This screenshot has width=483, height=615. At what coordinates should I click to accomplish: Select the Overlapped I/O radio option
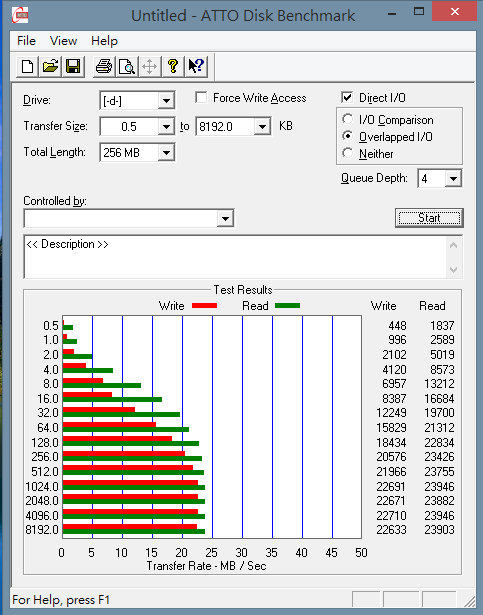click(347, 136)
